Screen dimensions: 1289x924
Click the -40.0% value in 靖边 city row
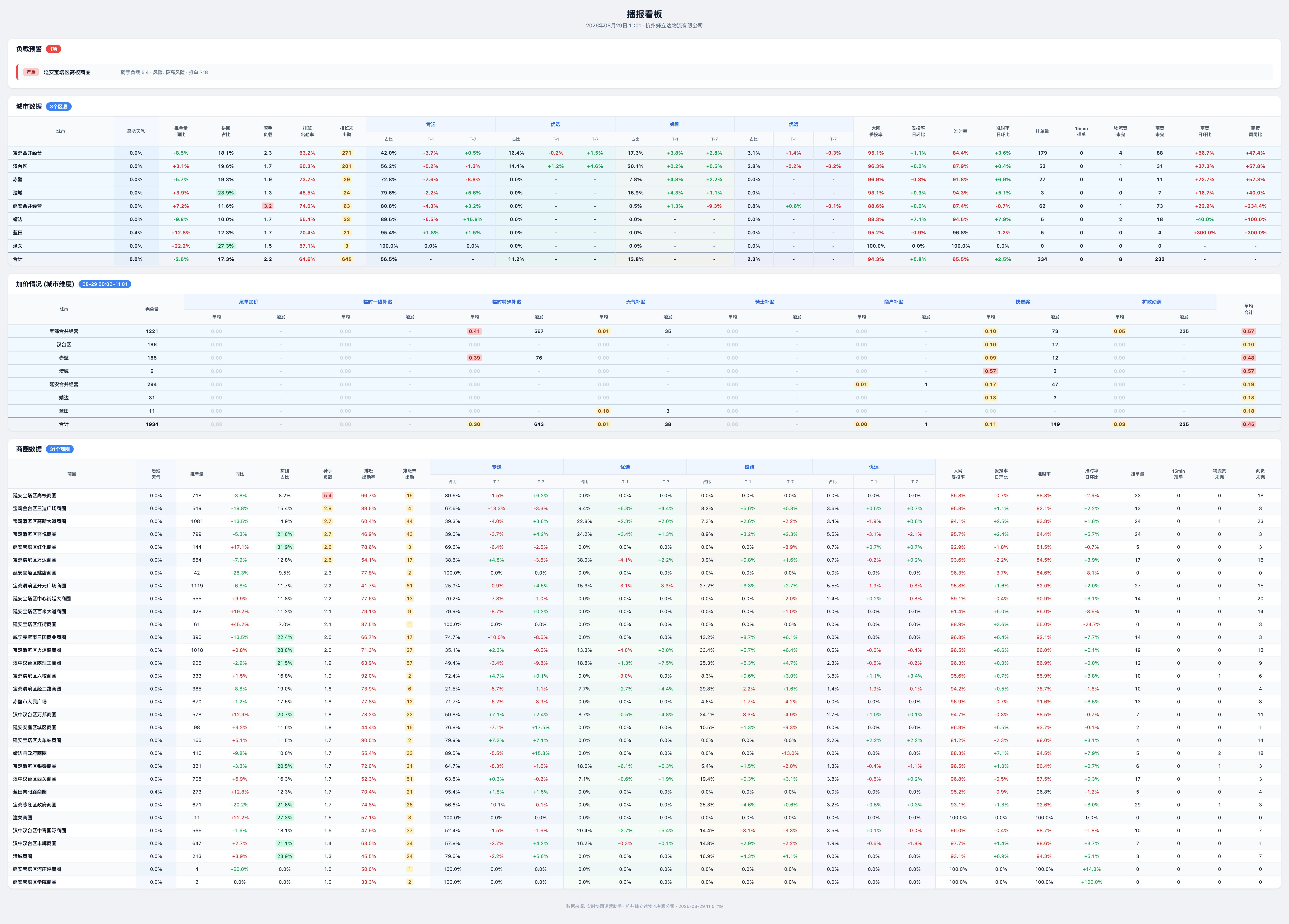[x=1204, y=219]
